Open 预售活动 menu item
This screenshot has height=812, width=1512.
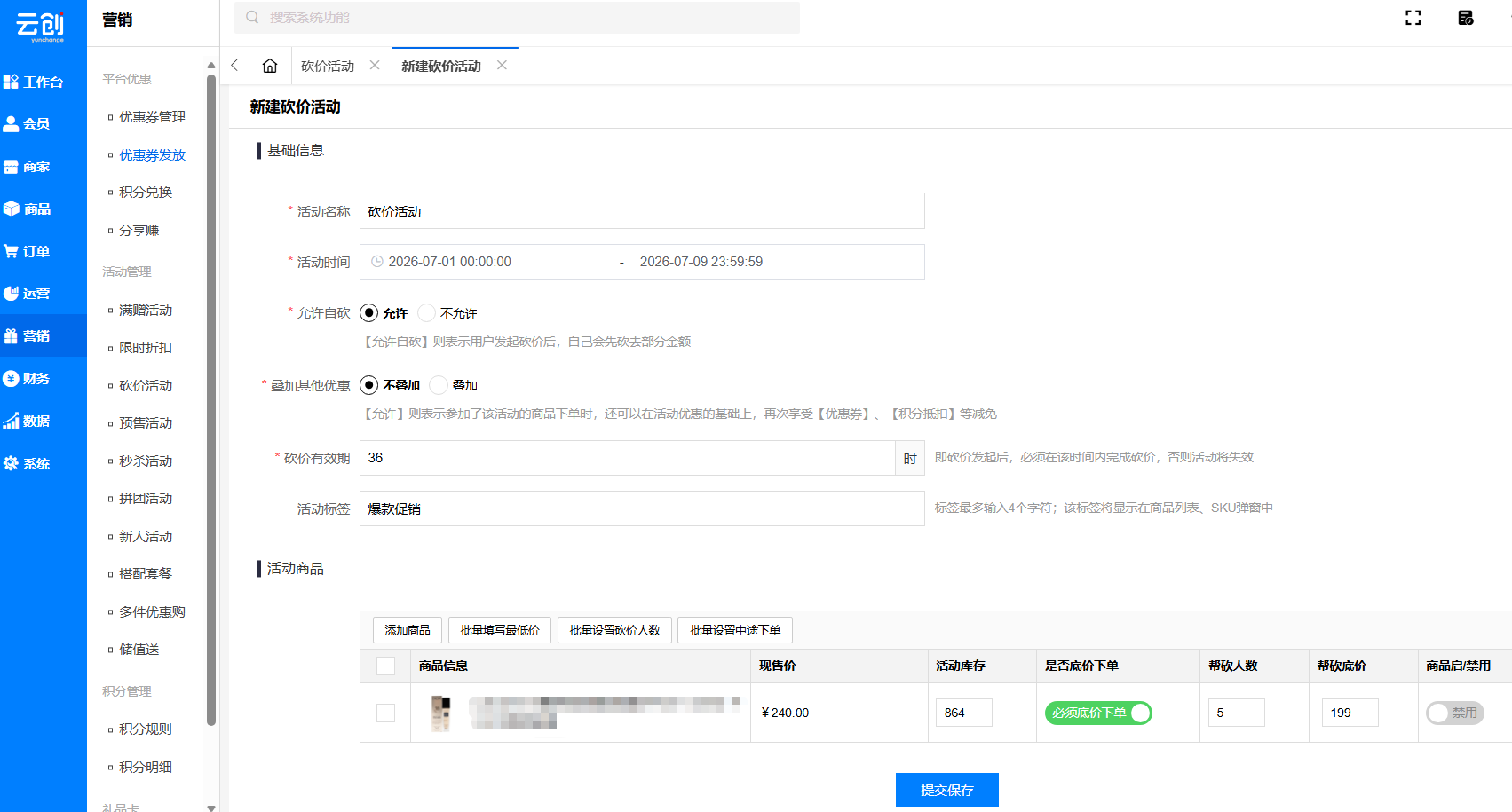click(x=146, y=423)
